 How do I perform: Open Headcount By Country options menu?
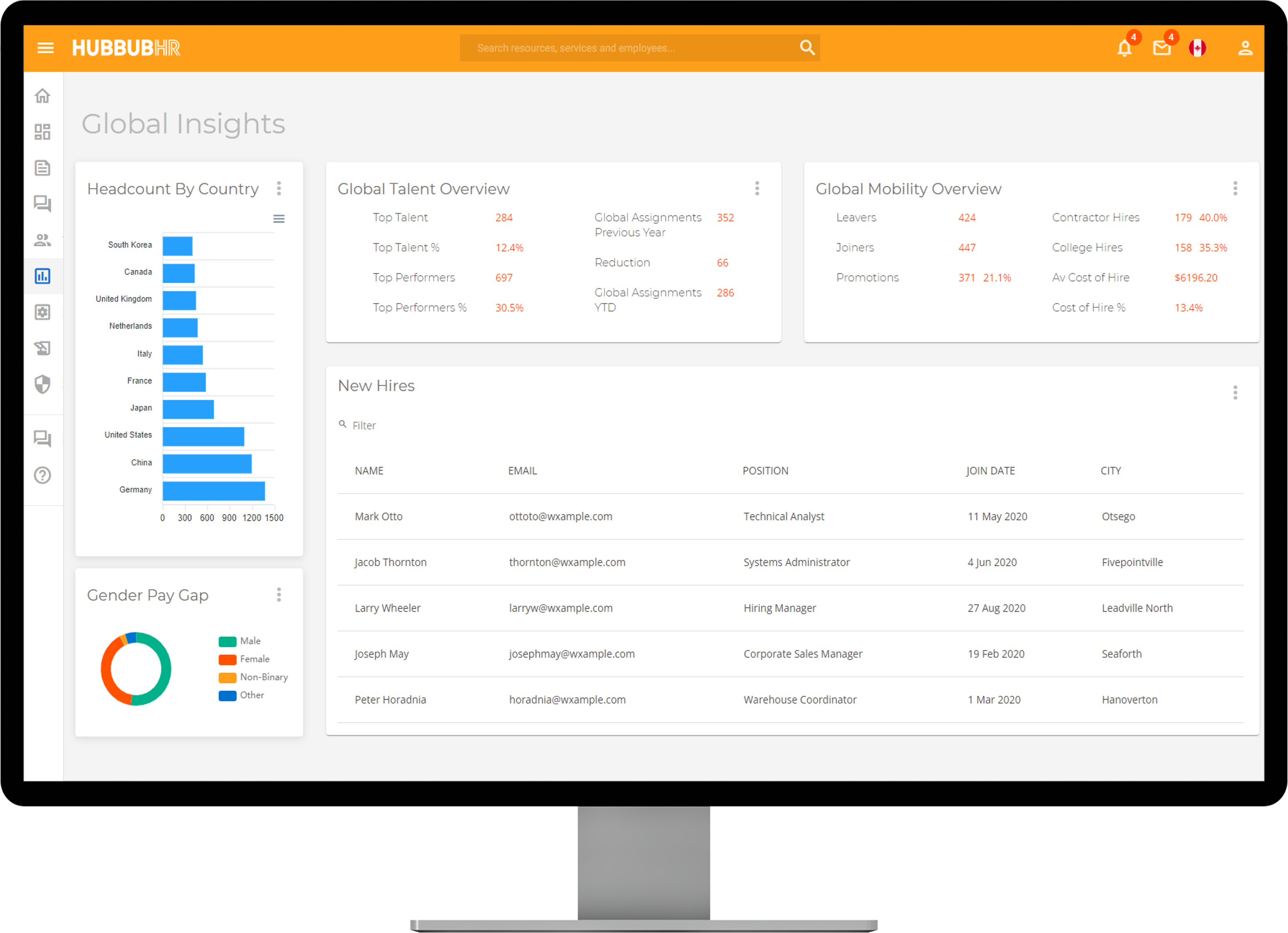[279, 189]
